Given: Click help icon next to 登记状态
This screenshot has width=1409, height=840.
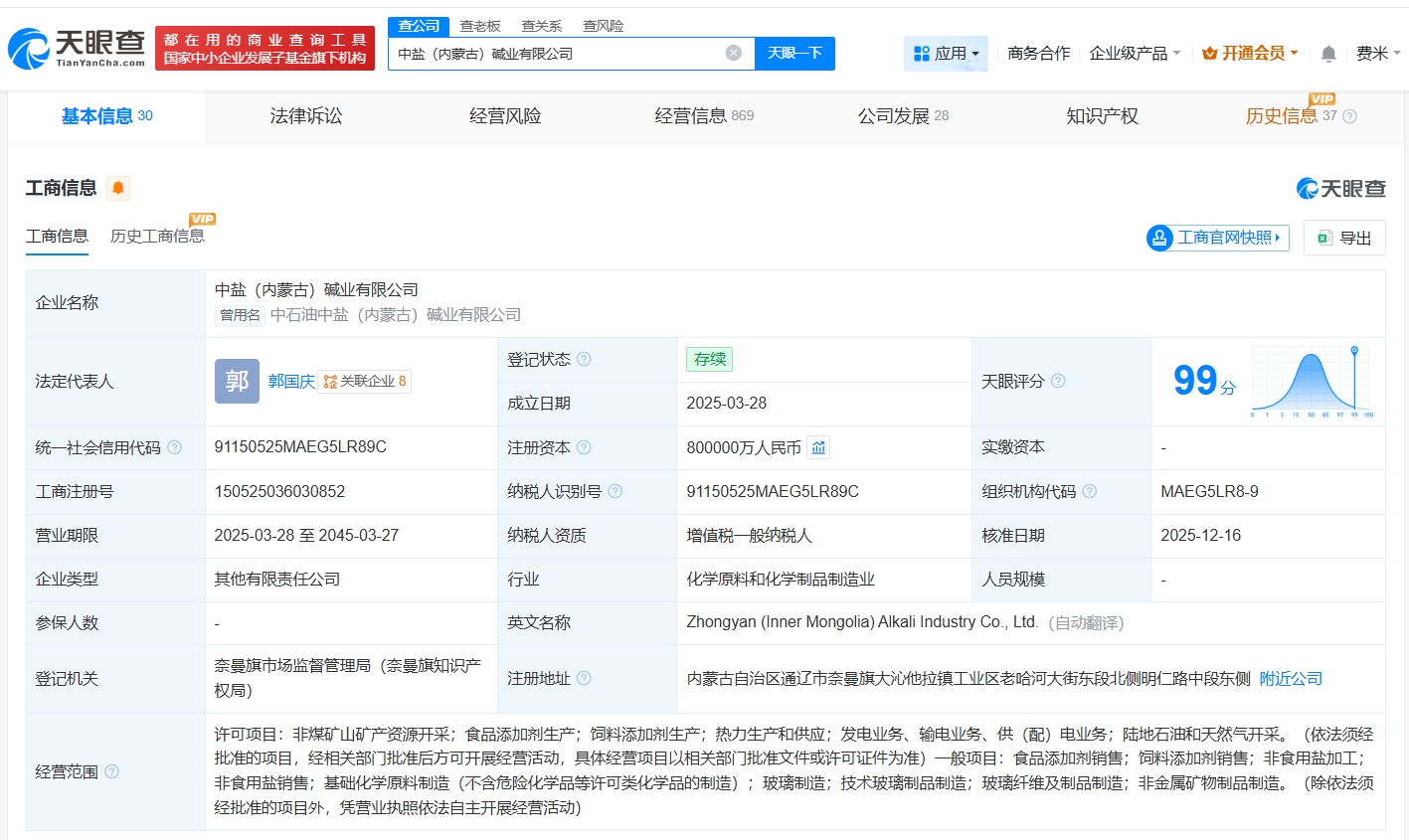Looking at the screenshot, I should 584,360.
